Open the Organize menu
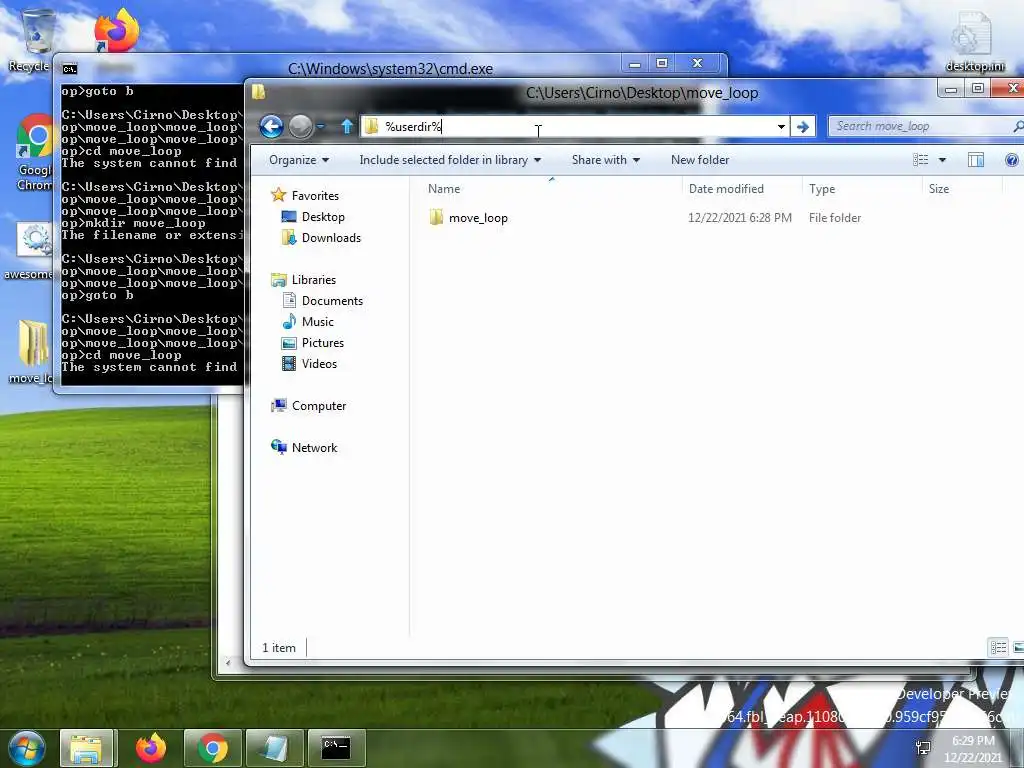The width and height of the screenshot is (1024, 768). pyautogui.click(x=298, y=160)
